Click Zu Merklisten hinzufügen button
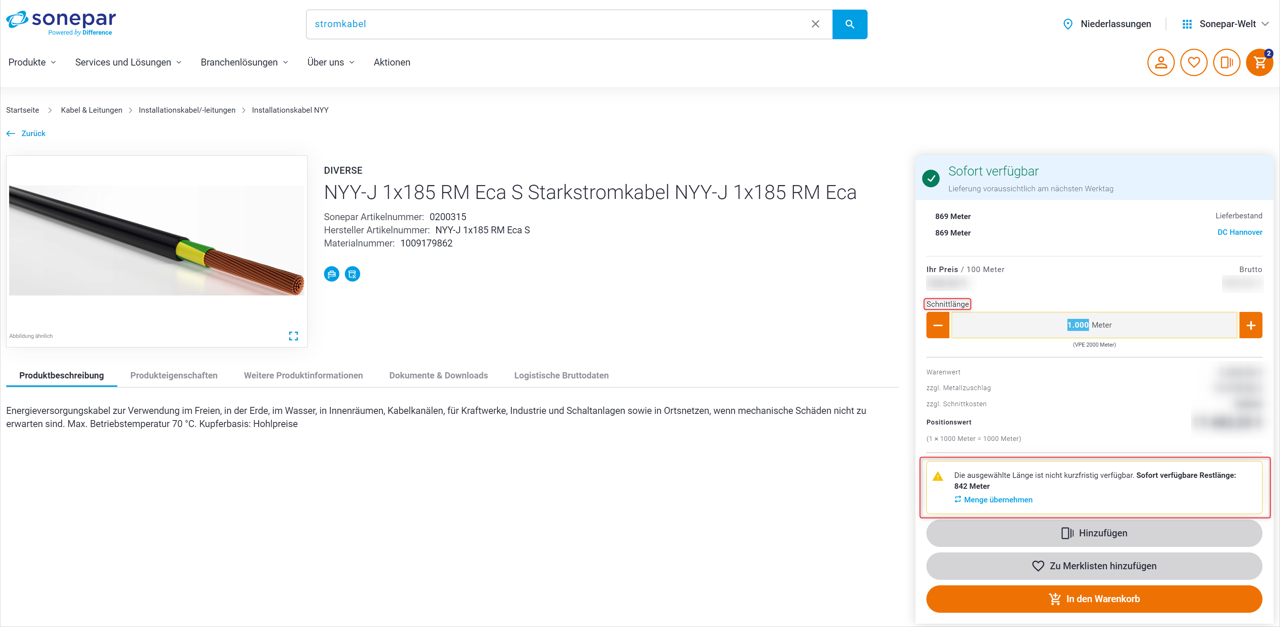Image resolution: width=1280 pixels, height=627 pixels. pos(1094,566)
